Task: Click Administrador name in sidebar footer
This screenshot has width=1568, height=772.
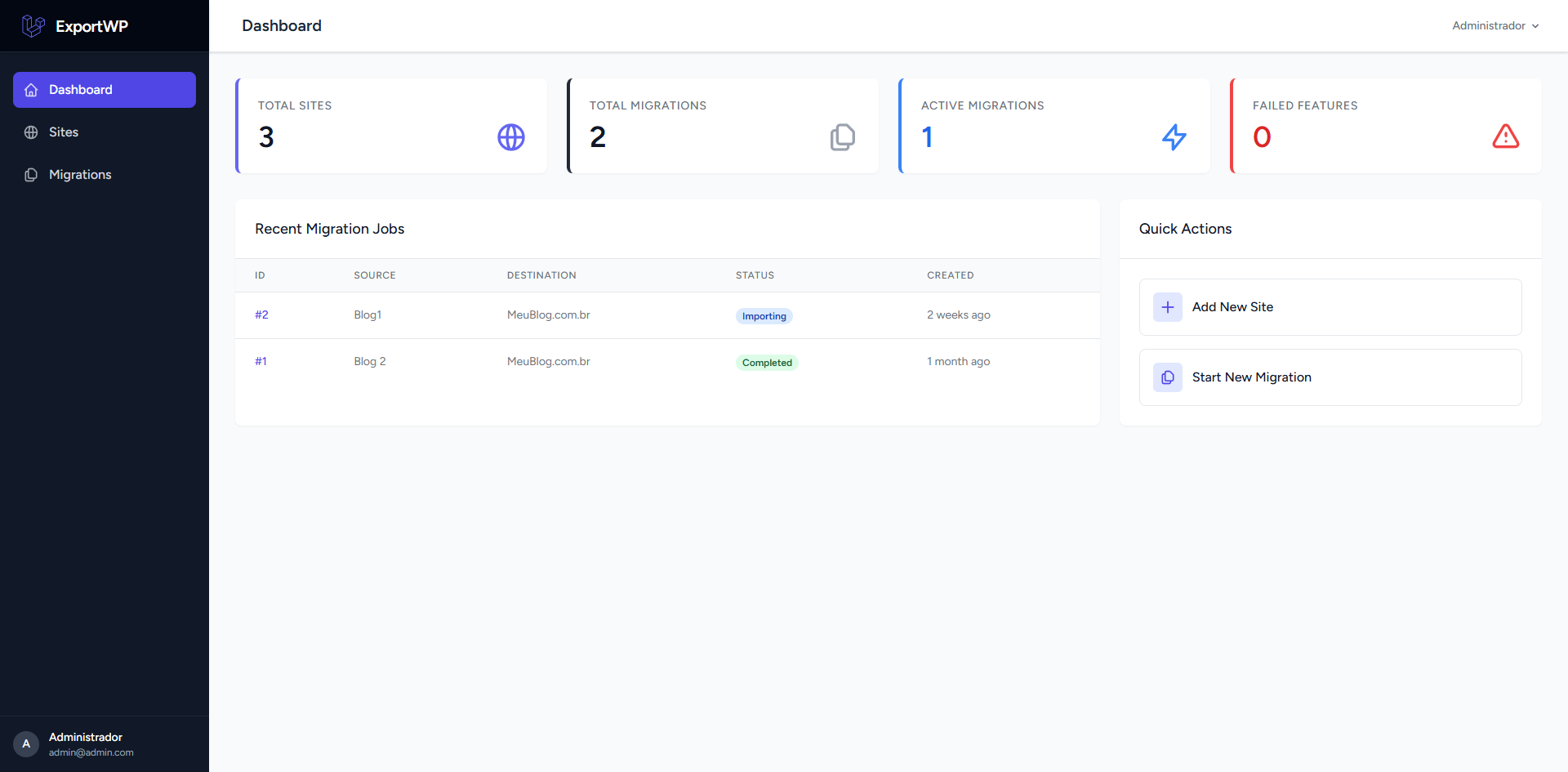Action: tap(86, 738)
